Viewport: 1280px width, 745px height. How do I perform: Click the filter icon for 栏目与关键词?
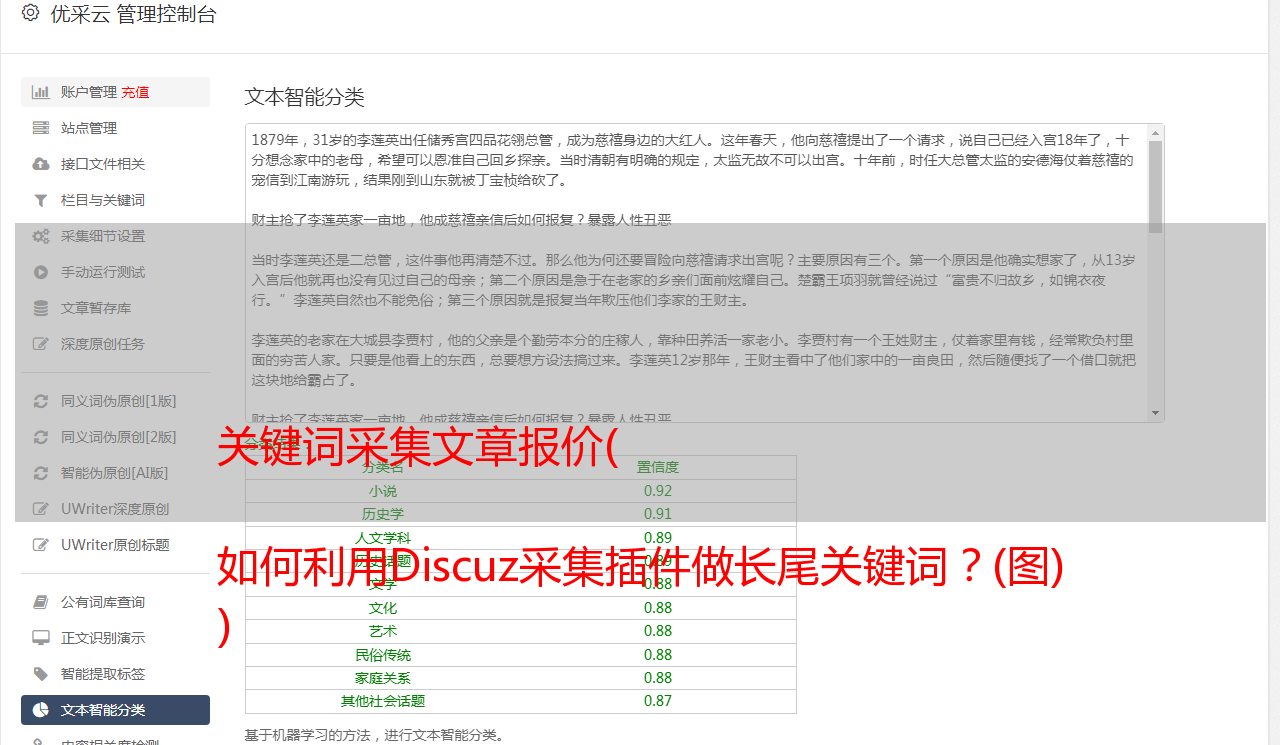[41, 200]
